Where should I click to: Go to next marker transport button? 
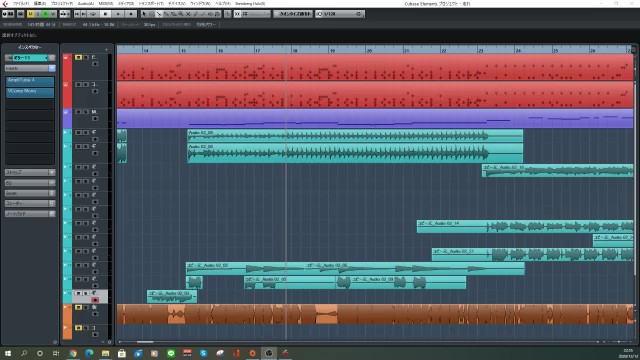(84, 14)
